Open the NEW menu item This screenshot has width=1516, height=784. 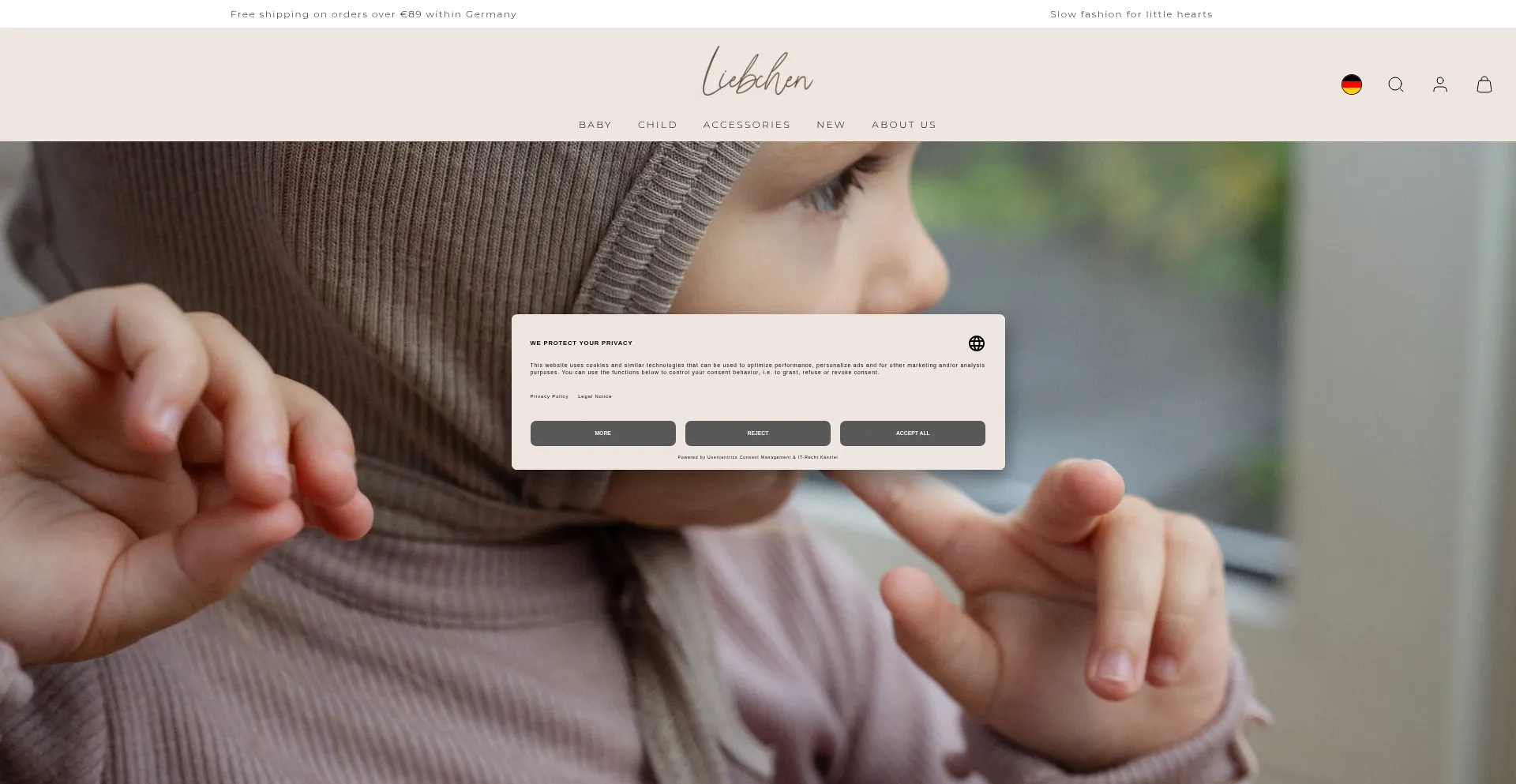(x=831, y=125)
